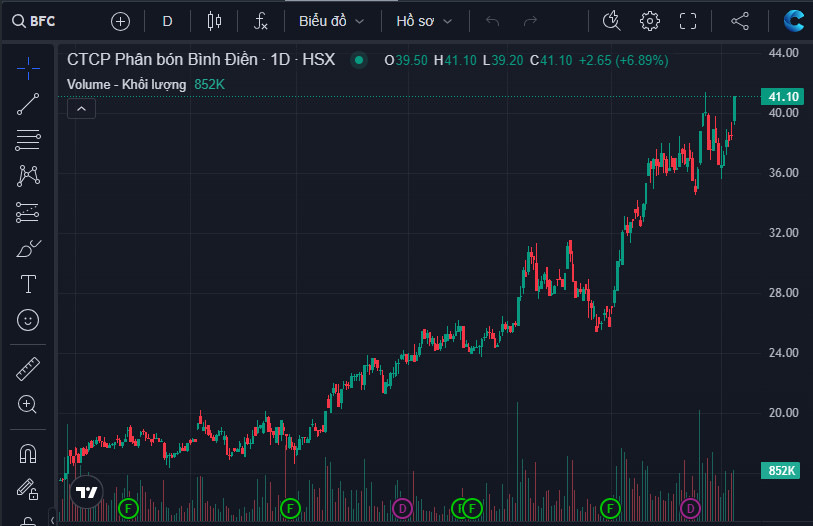Pick the text annotation tool

pos(28,284)
